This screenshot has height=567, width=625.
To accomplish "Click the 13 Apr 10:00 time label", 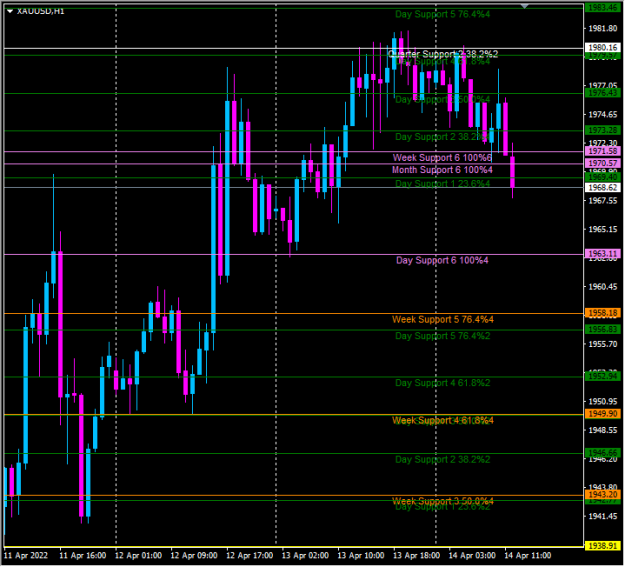I will [361, 555].
